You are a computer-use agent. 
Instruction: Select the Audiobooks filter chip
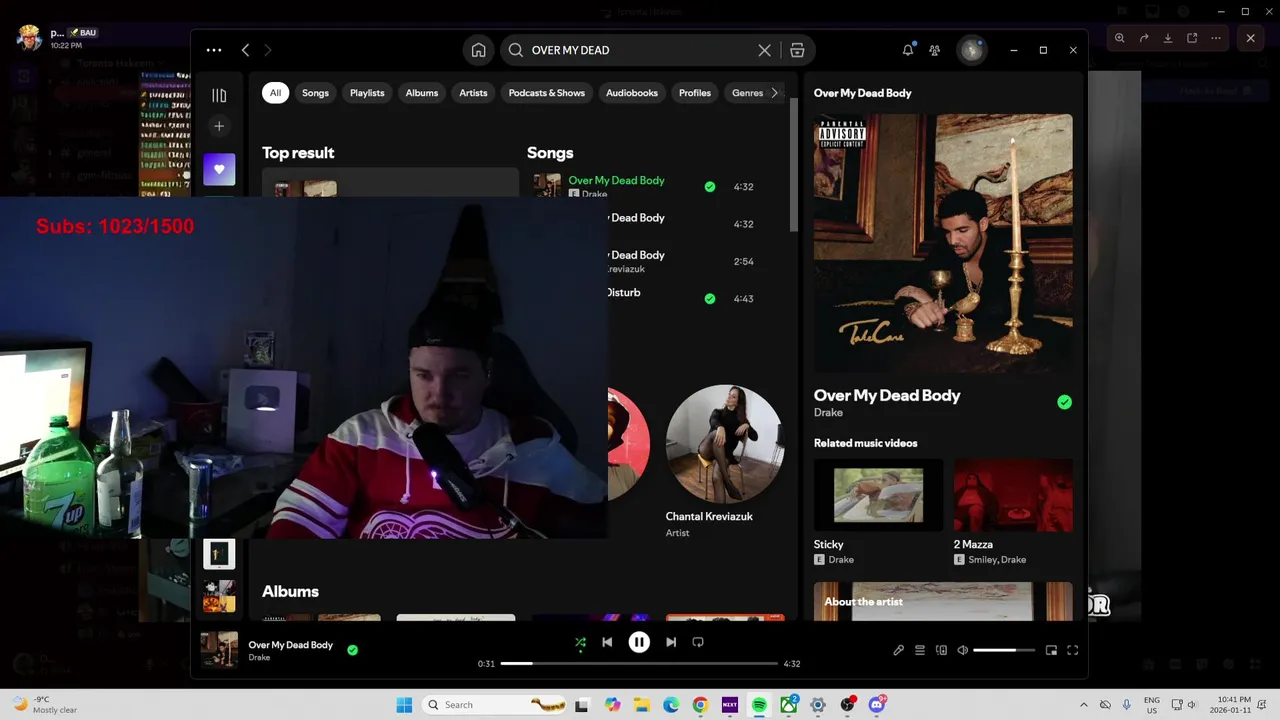tap(632, 93)
